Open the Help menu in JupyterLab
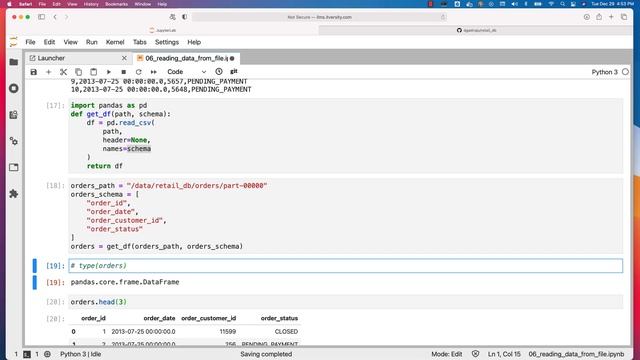This screenshot has width=640, height=360. pos(194,42)
